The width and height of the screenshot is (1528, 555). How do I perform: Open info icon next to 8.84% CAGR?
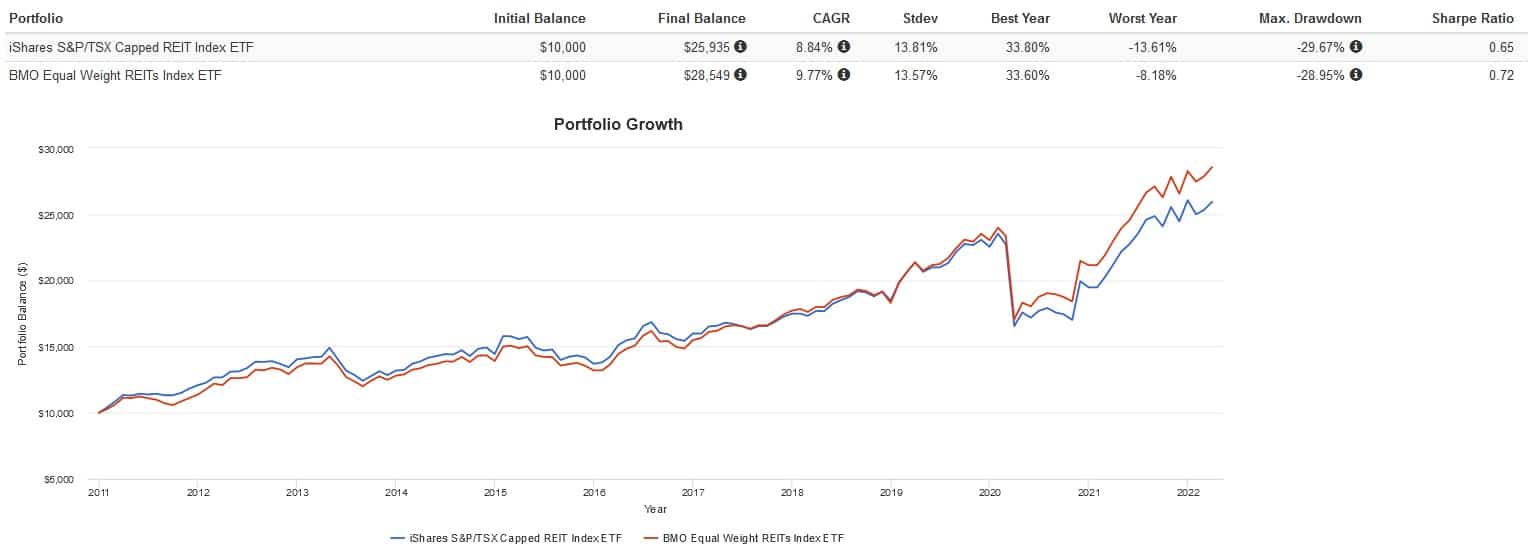(x=844, y=47)
